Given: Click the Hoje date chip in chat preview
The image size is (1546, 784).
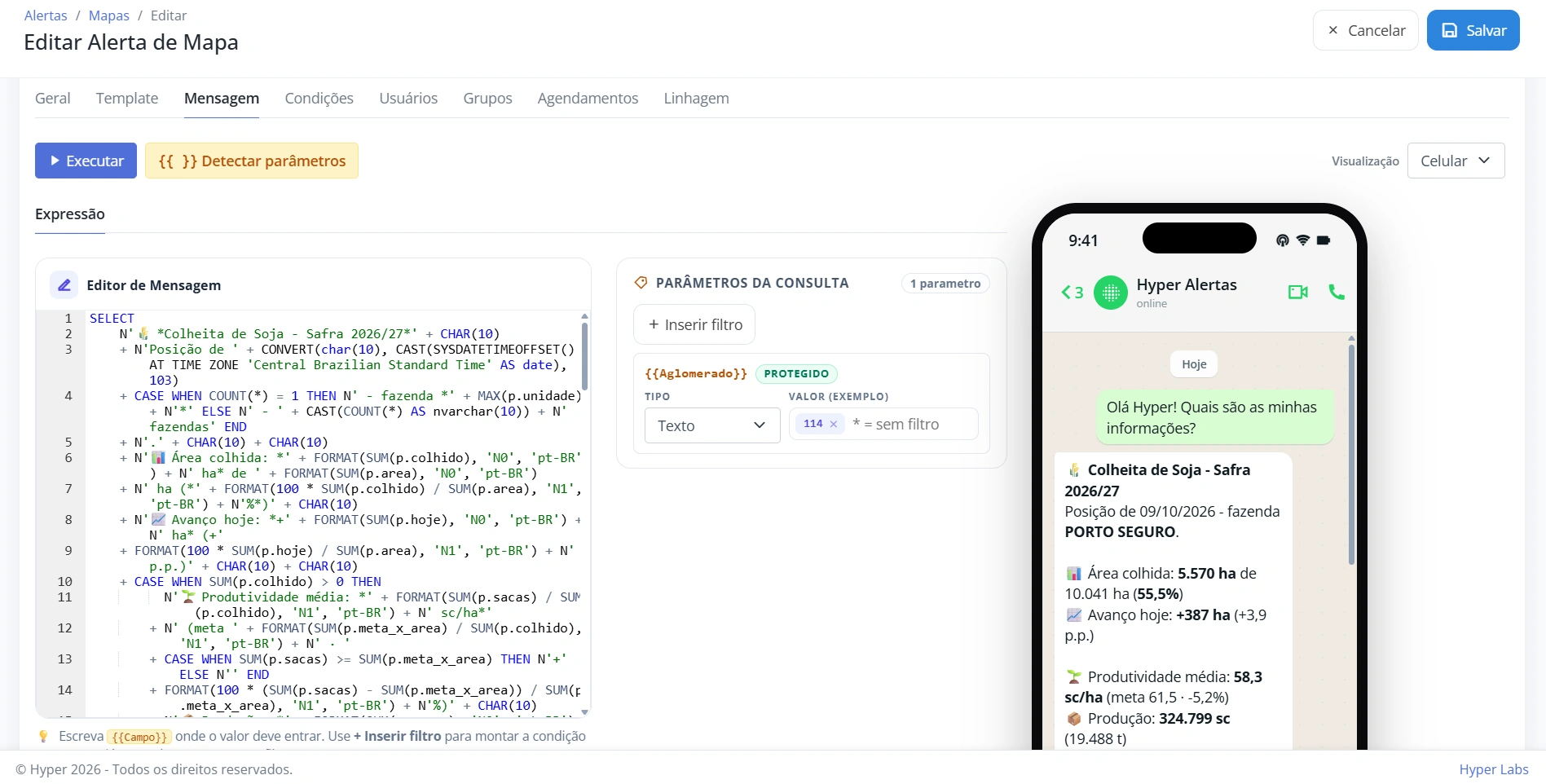Looking at the screenshot, I should [x=1194, y=364].
